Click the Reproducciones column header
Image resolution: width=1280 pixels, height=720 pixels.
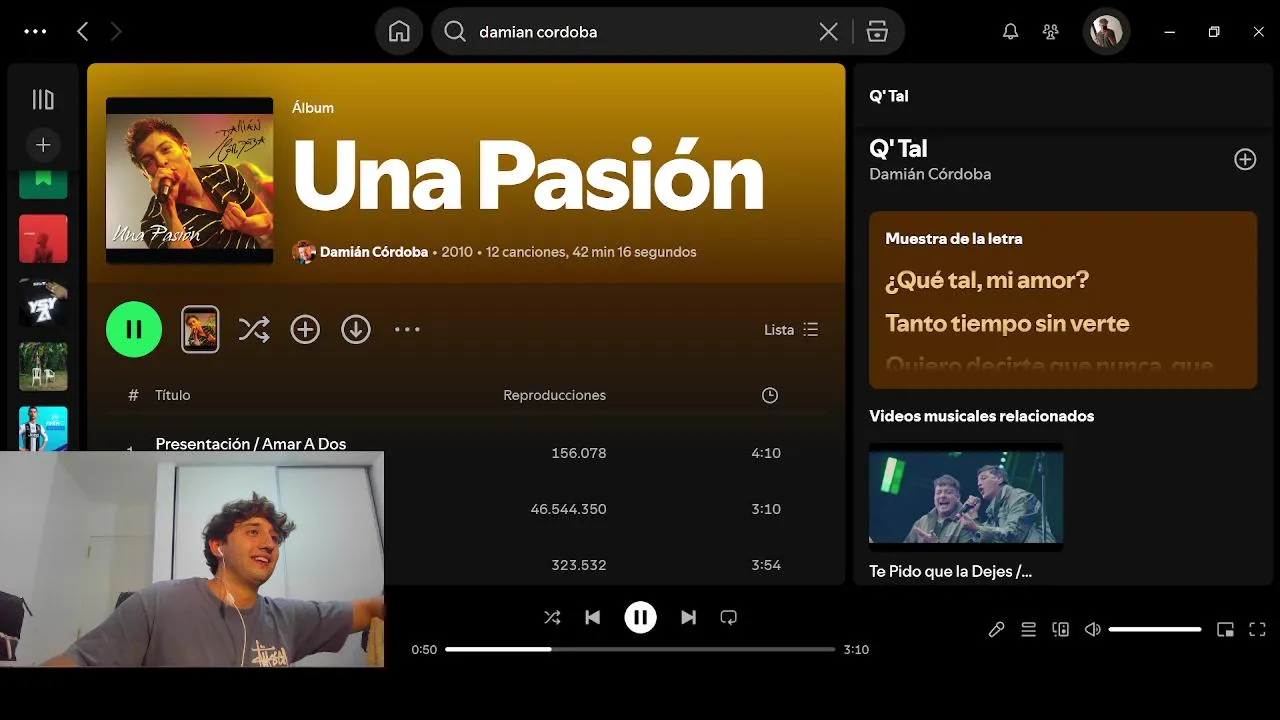tap(554, 395)
